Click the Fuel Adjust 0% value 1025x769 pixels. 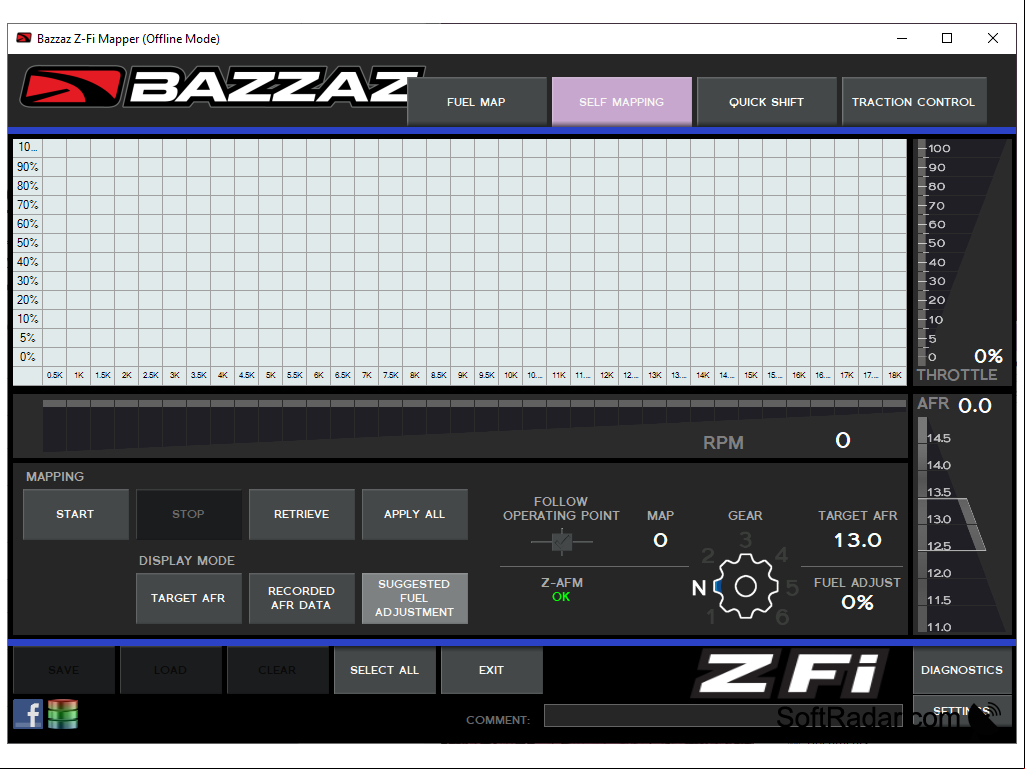pos(858,602)
